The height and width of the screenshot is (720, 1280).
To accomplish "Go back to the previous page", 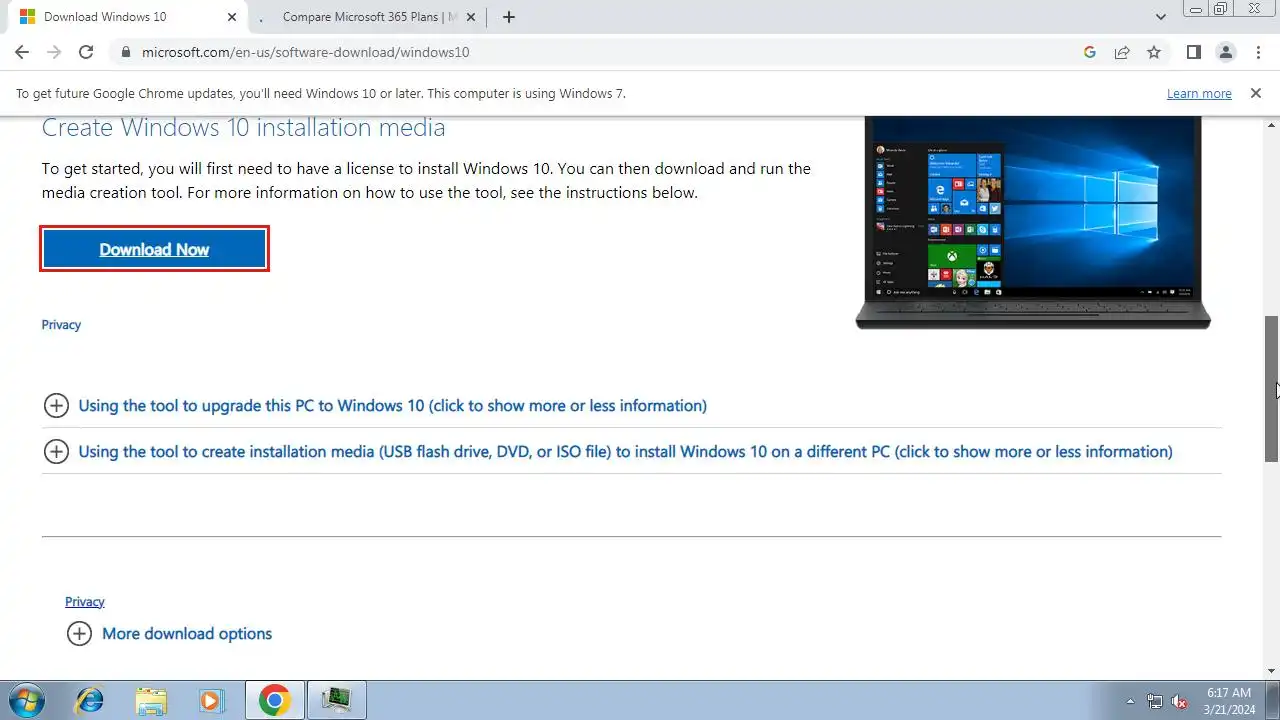I will click(22, 52).
